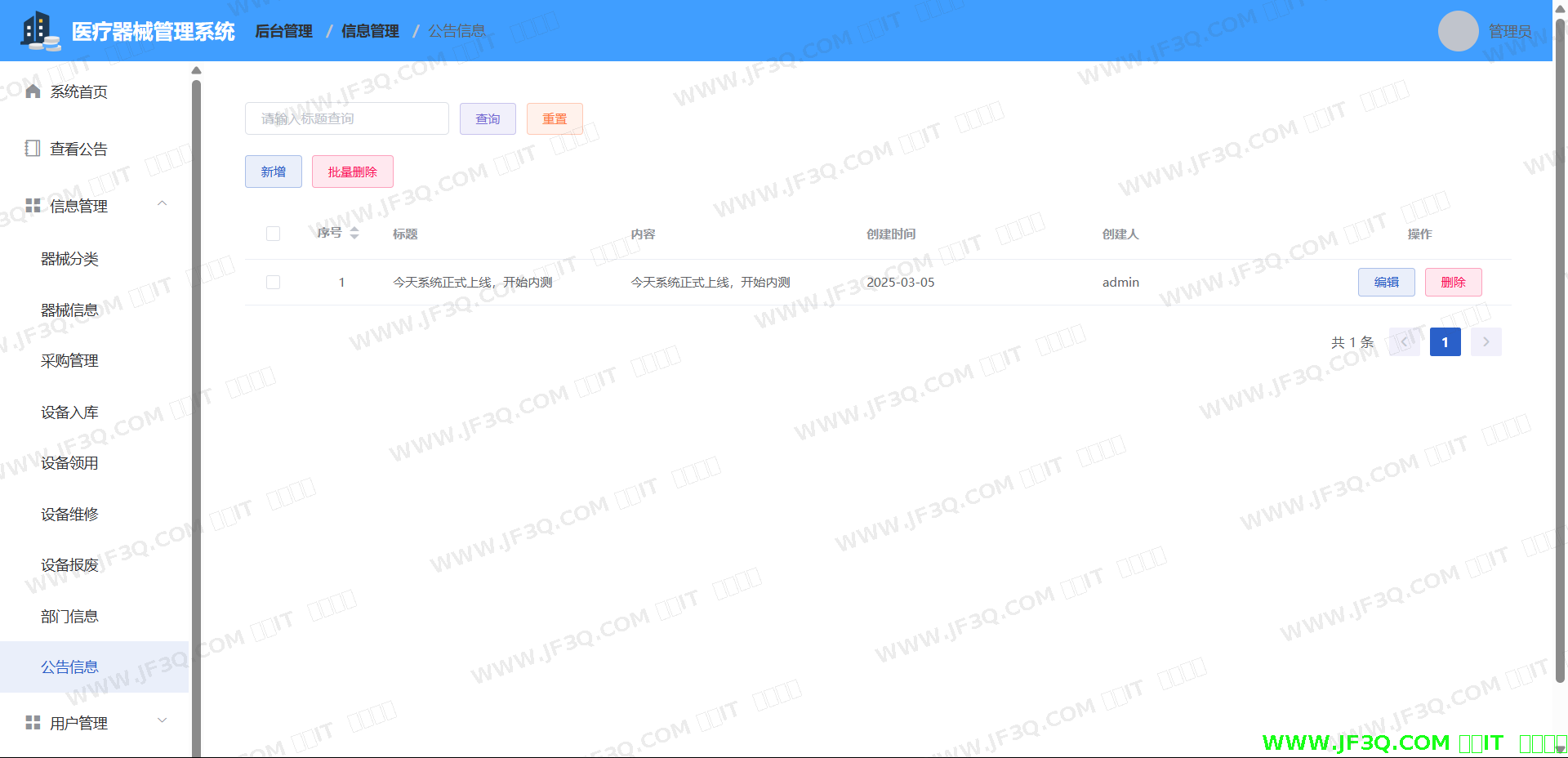
Task: Click the 批量删除 button
Action: pyautogui.click(x=352, y=172)
